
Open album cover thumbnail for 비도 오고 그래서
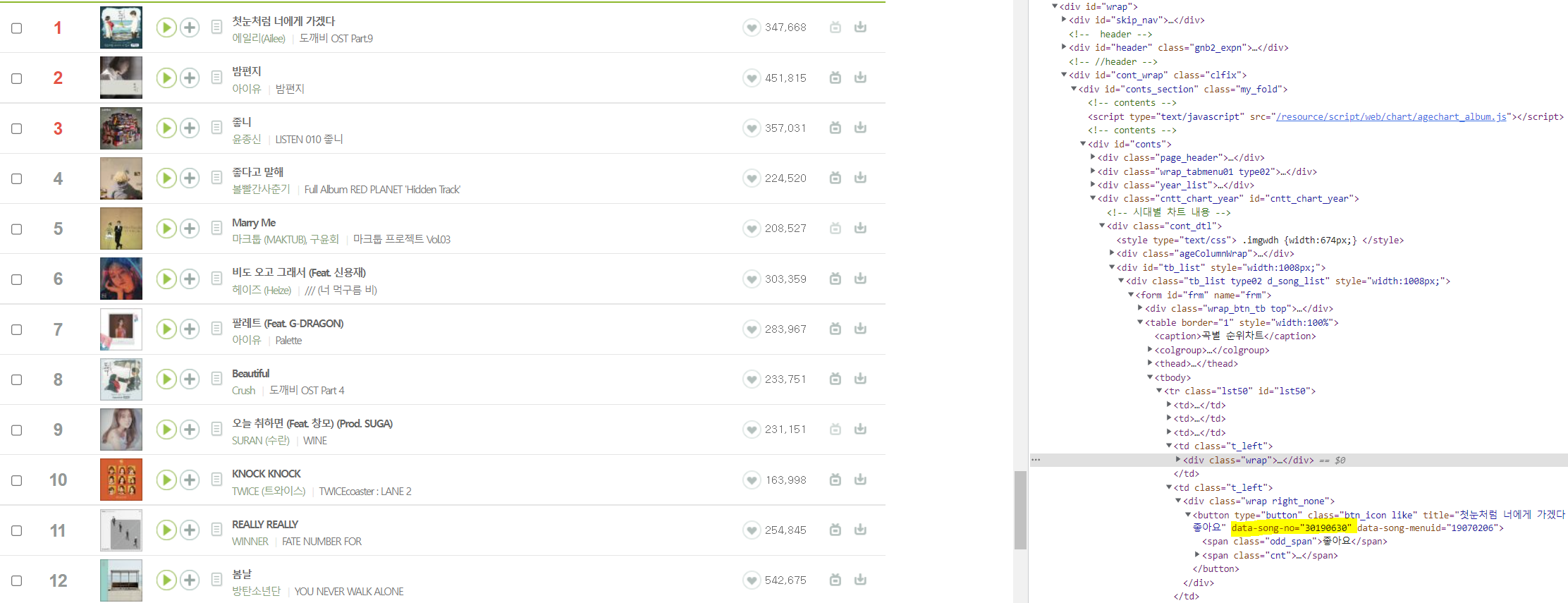[121, 279]
